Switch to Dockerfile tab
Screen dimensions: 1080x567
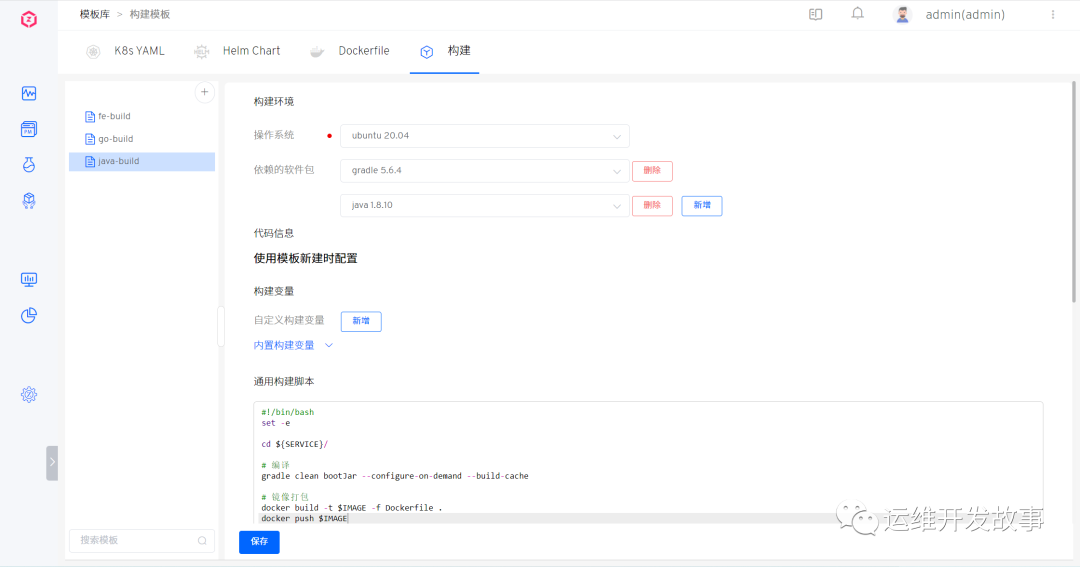[350, 51]
